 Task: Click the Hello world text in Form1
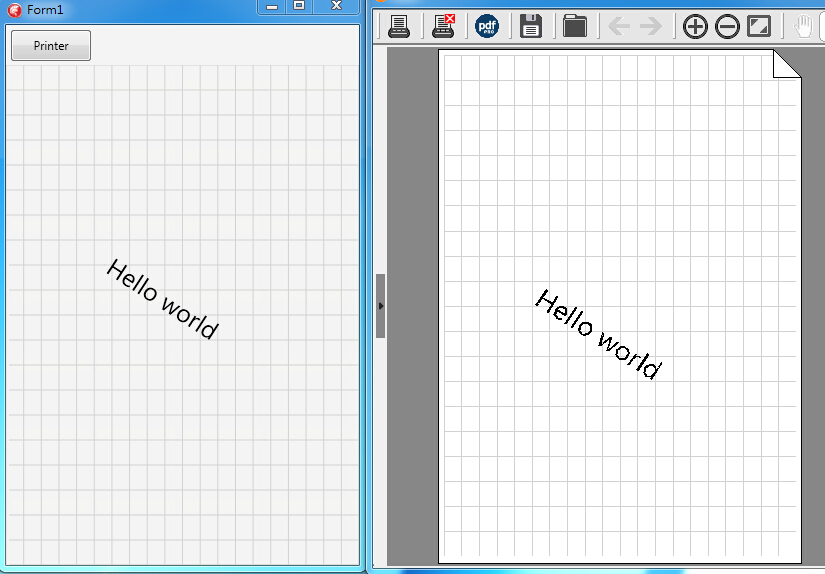(163, 299)
